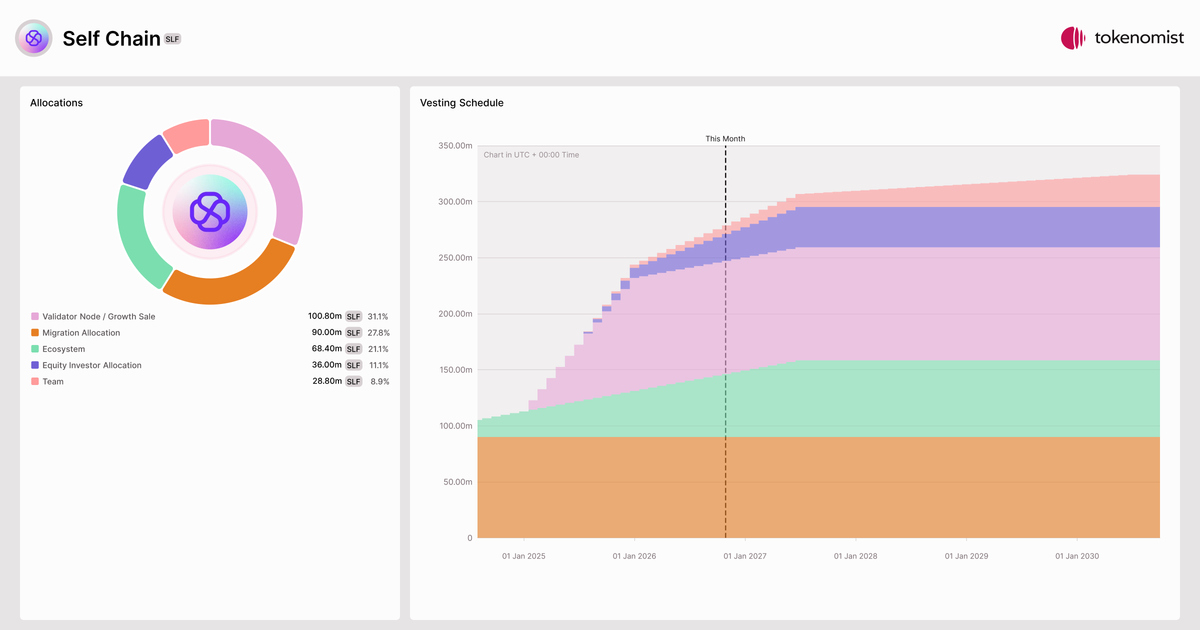The height and width of the screenshot is (630, 1200).
Task: Click the 50.00m y-axis label
Action: coord(457,482)
